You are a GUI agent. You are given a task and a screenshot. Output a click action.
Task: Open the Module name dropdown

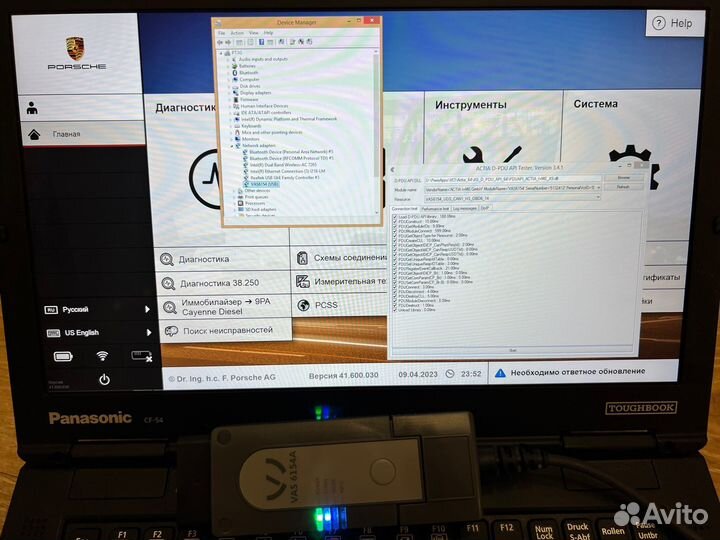(x=596, y=187)
